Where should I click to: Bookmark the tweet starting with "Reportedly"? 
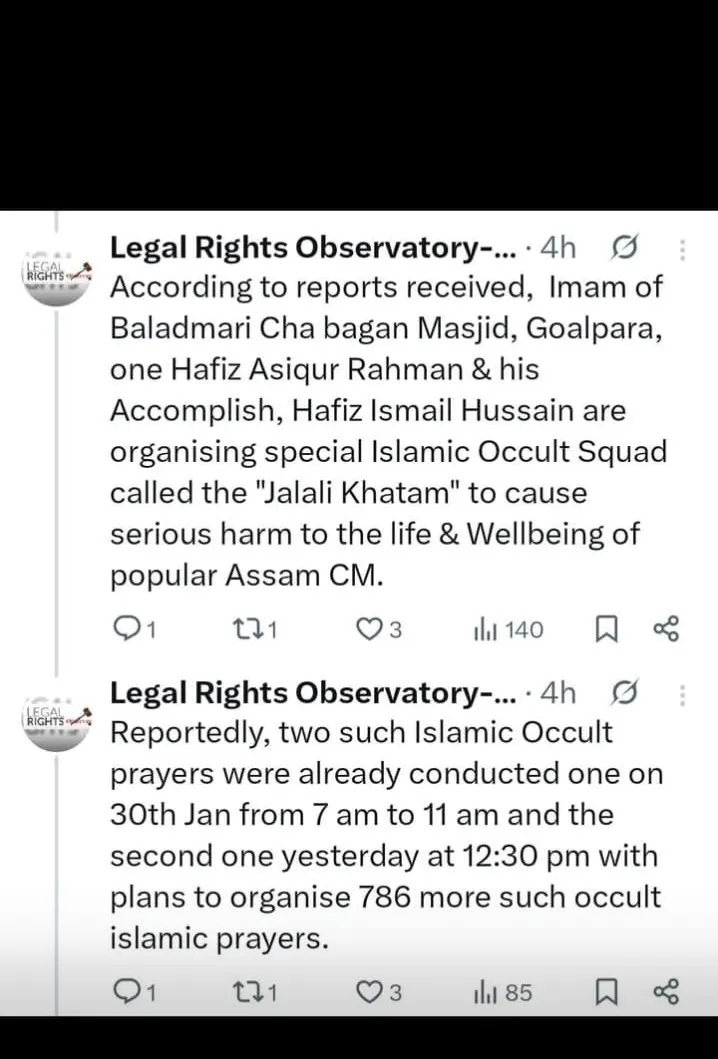pos(605,992)
